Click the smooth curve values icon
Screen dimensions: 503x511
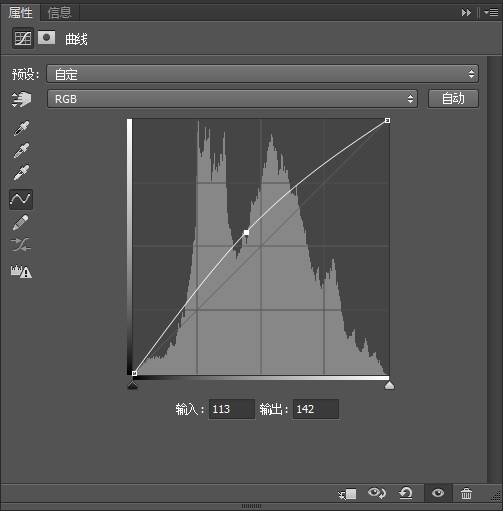coord(21,245)
